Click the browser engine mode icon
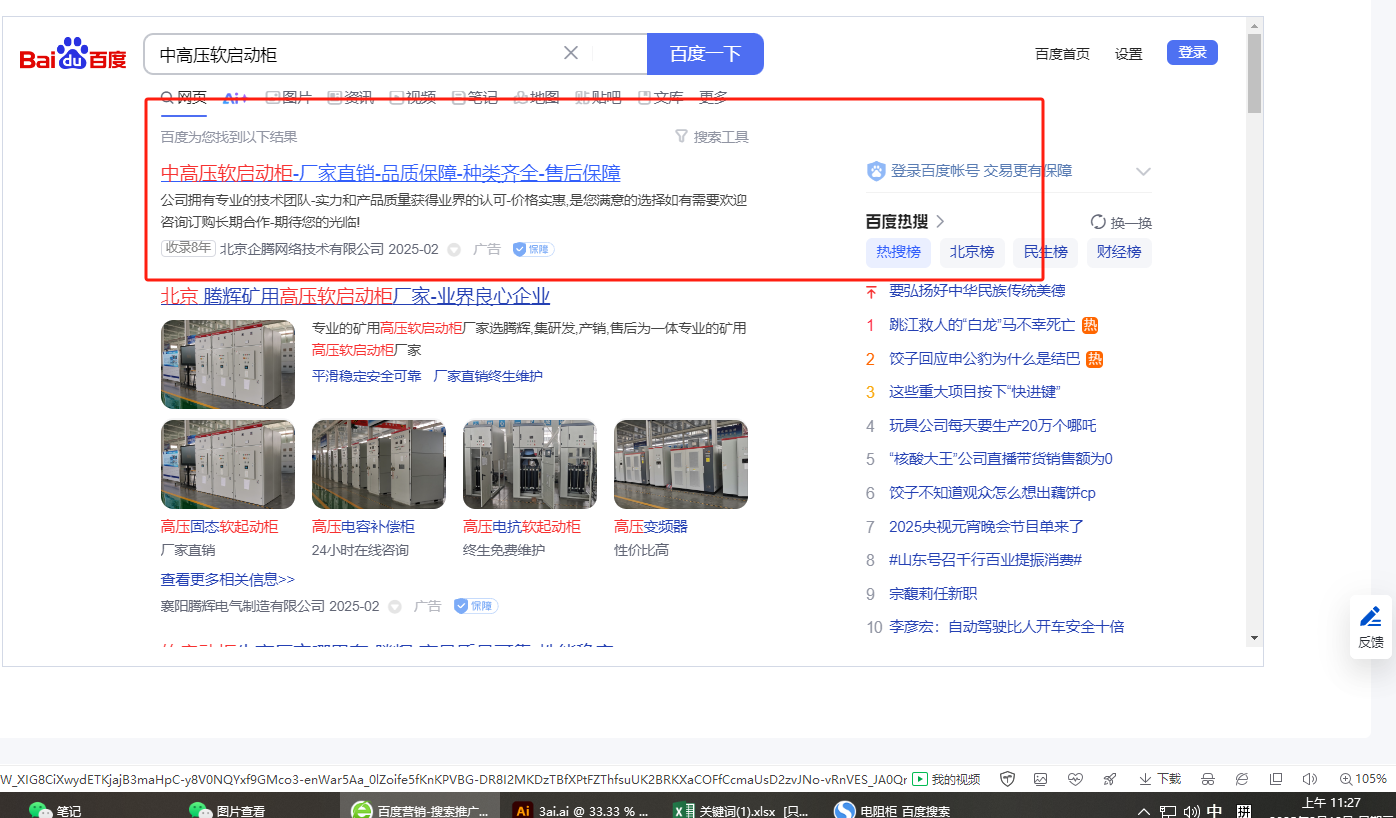1396x818 pixels. point(1241,779)
